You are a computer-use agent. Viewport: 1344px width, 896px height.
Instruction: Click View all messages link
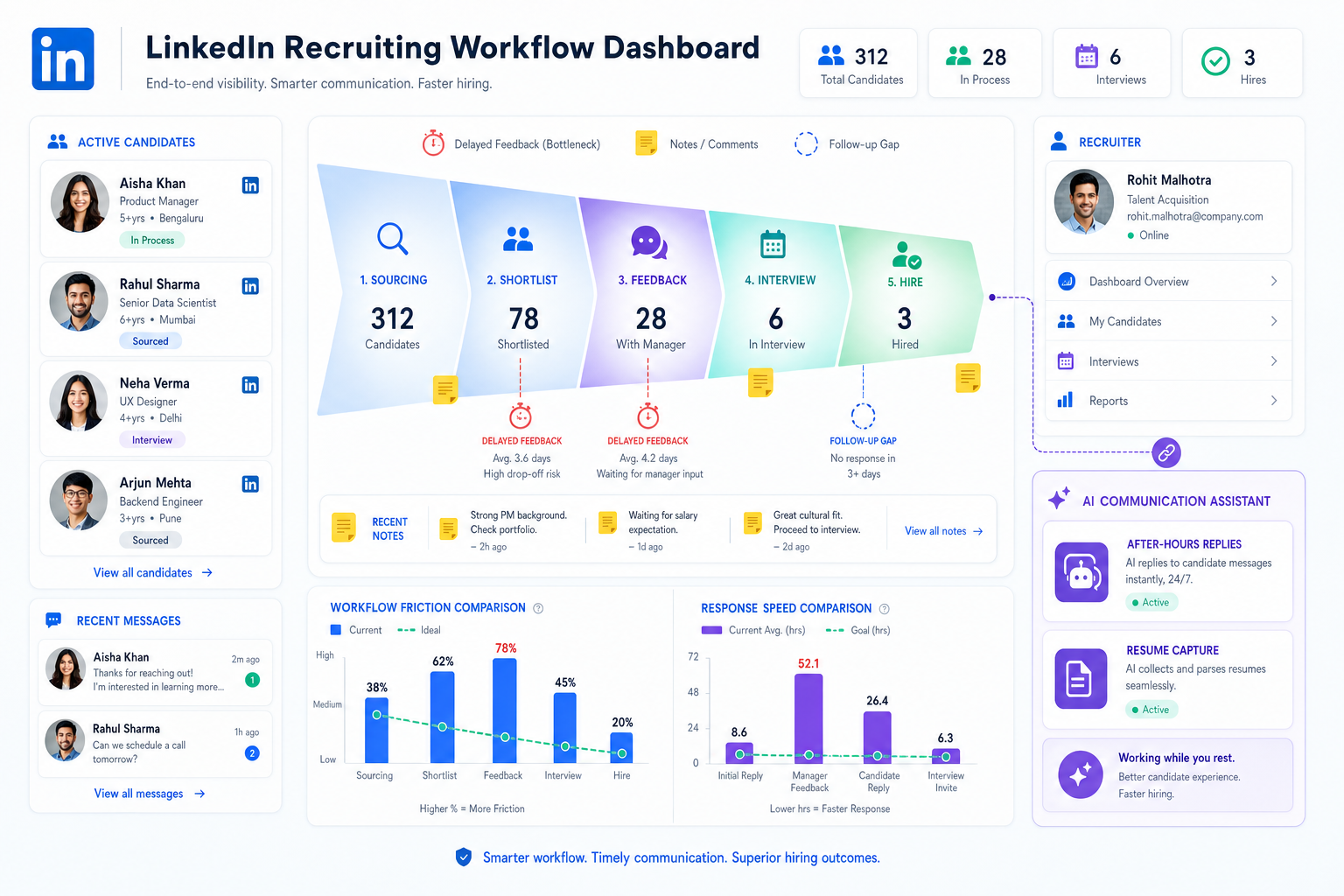(150, 794)
